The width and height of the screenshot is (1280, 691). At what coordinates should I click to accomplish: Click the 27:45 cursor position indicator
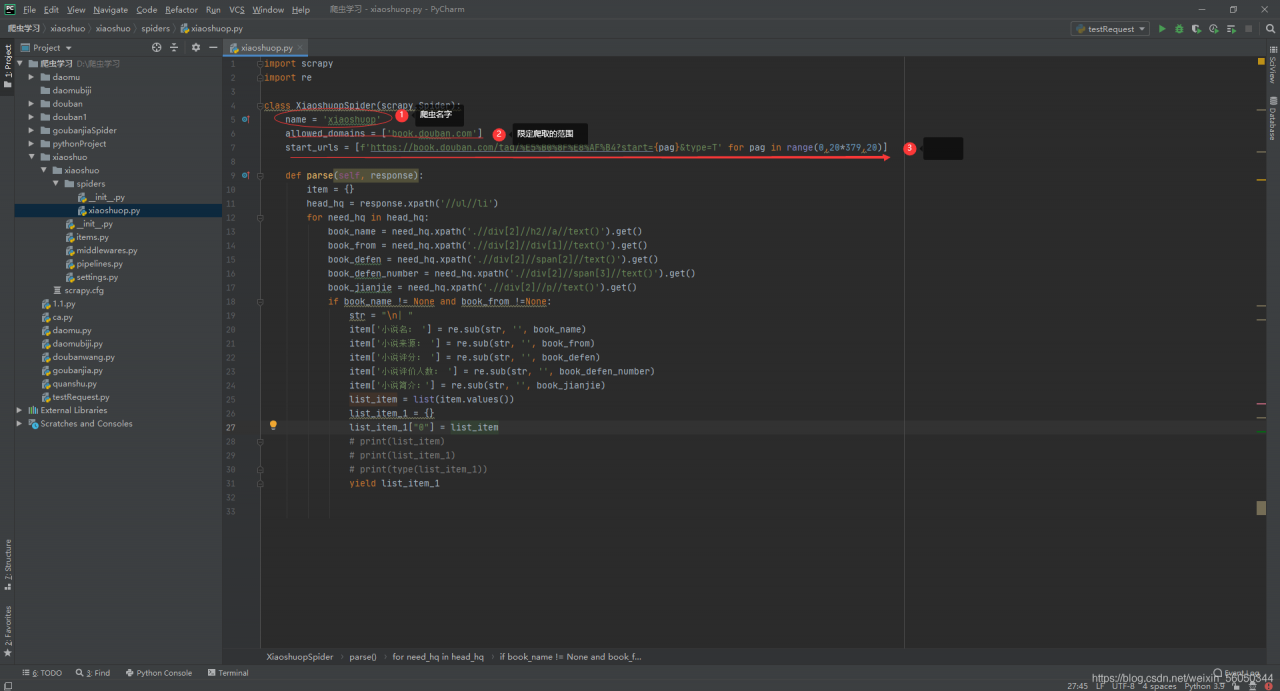(1078, 686)
